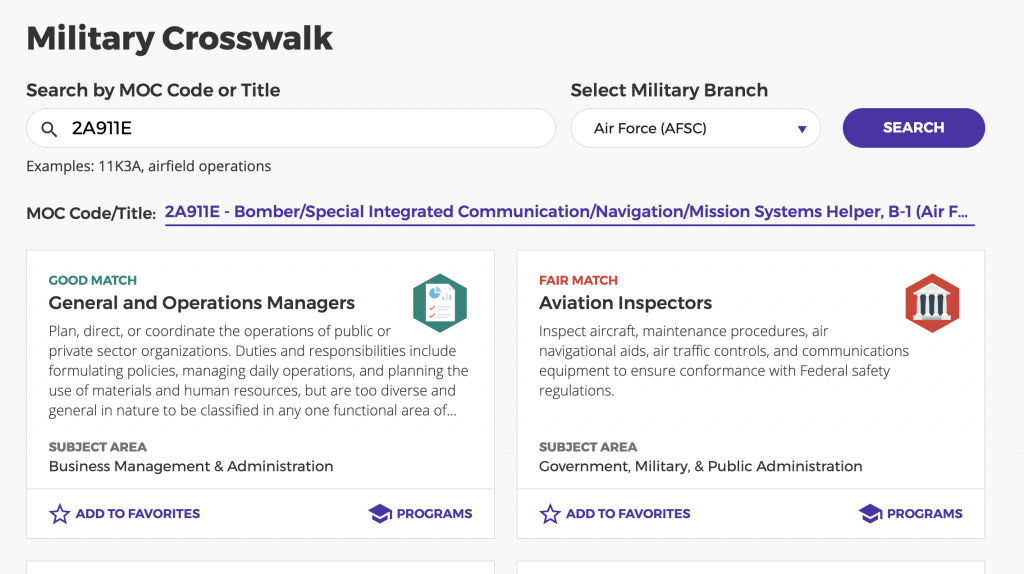View PROGRAMS for Aviation Inspectors
Viewport: 1024px width, 574px height.
click(911, 514)
